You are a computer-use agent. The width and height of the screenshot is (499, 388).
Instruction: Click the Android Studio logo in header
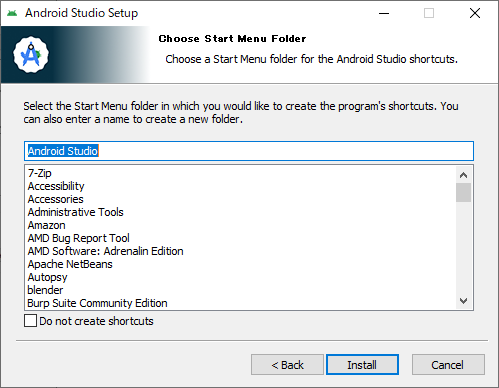31,55
